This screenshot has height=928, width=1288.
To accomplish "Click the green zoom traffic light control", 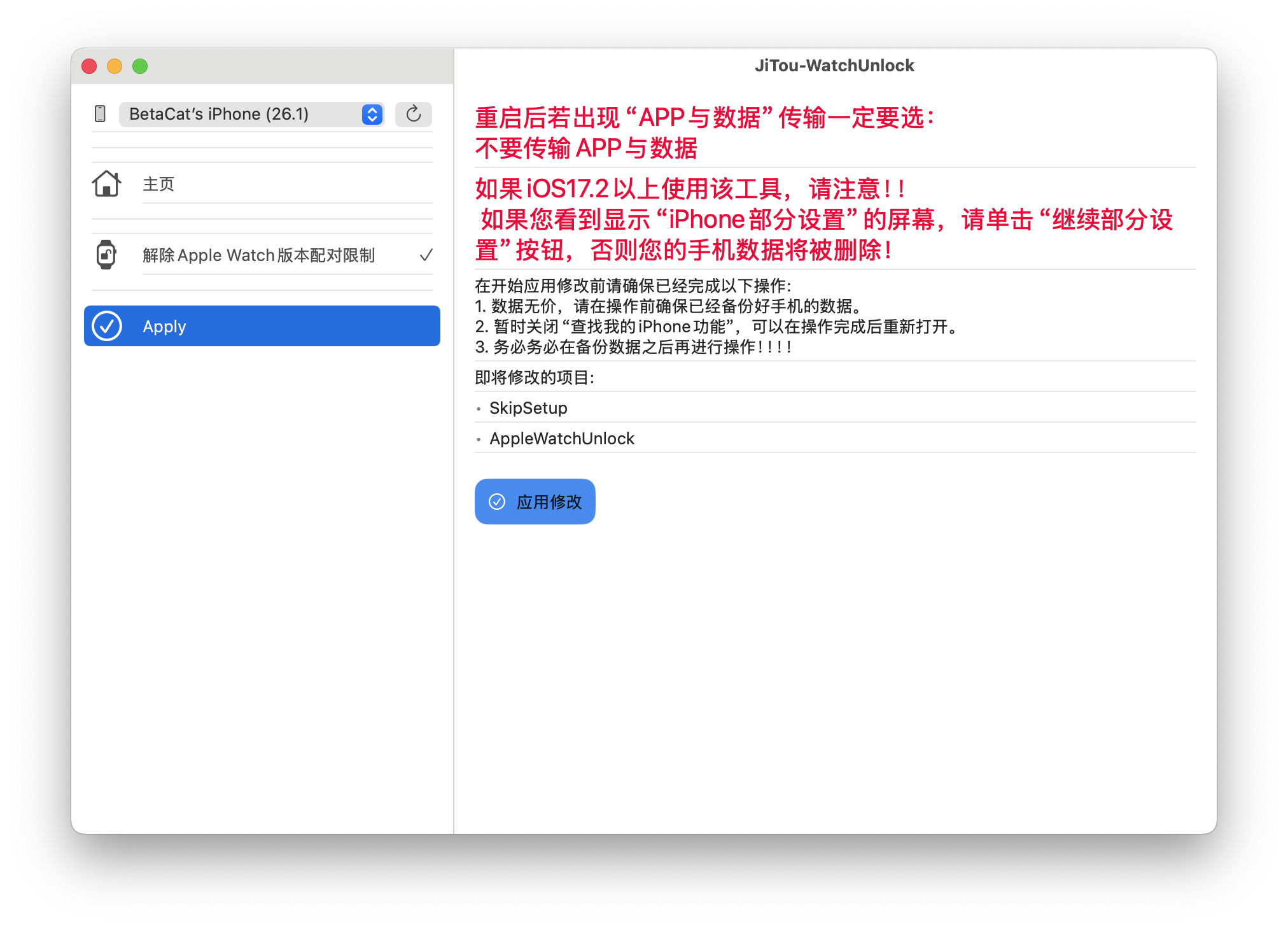I will point(140,66).
